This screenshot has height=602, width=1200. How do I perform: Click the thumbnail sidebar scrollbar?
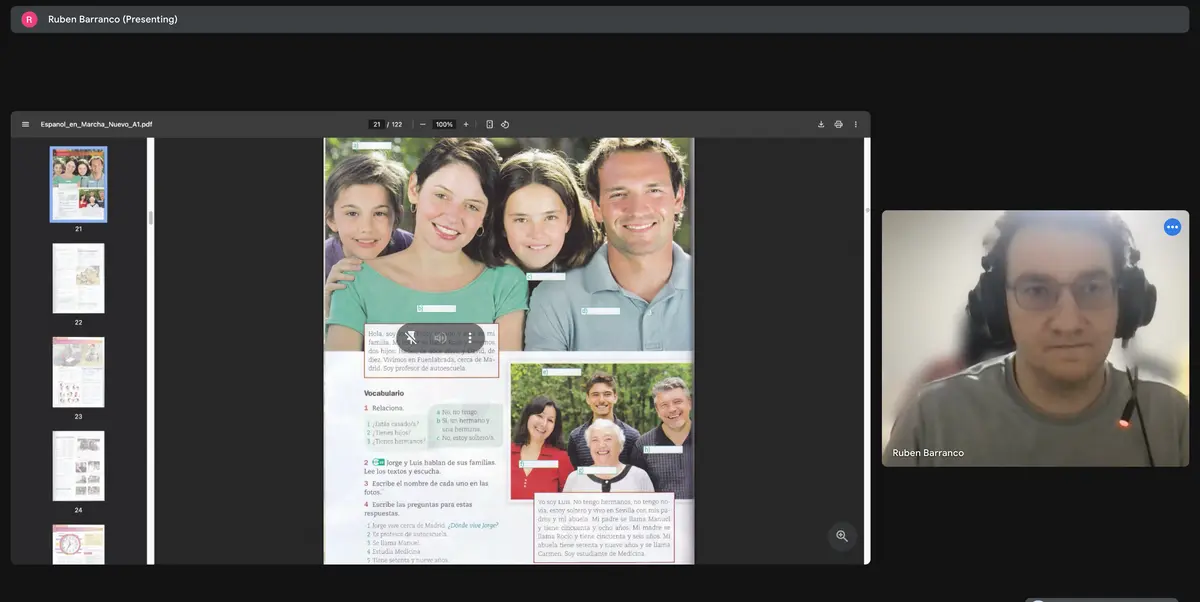[x=151, y=217]
